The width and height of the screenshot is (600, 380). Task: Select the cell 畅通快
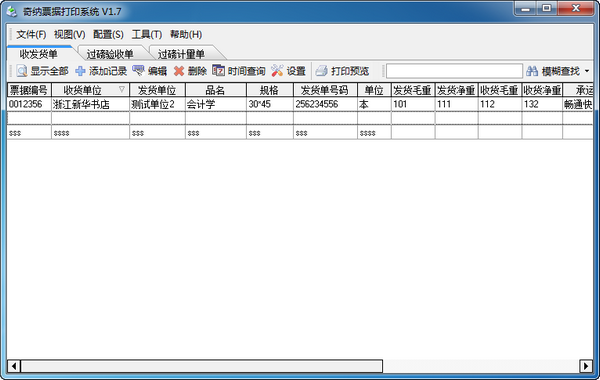pyautogui.click(x=578, y=104)
